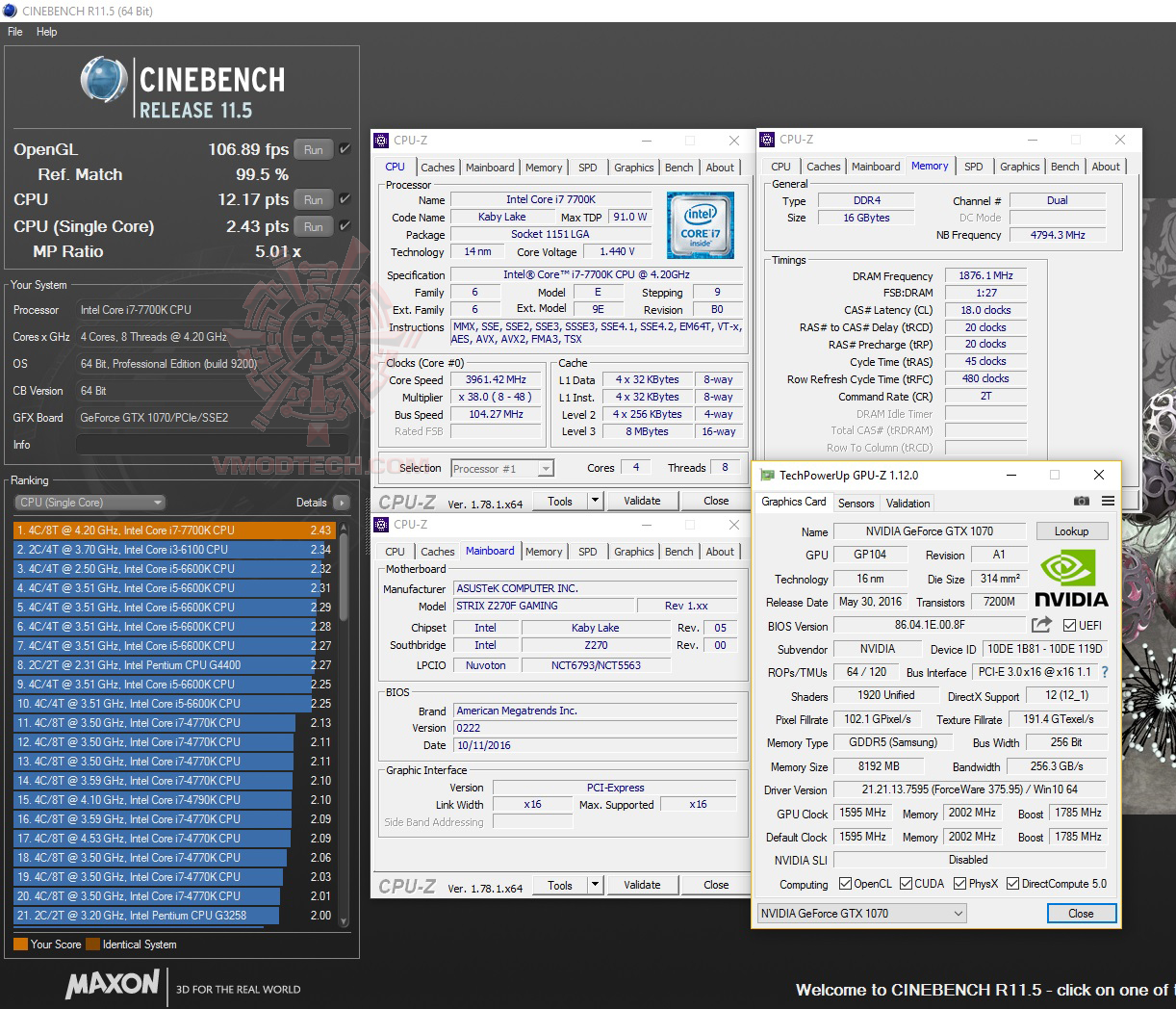Open the GPU-Z hamburger menu icon

(1108, 502)
